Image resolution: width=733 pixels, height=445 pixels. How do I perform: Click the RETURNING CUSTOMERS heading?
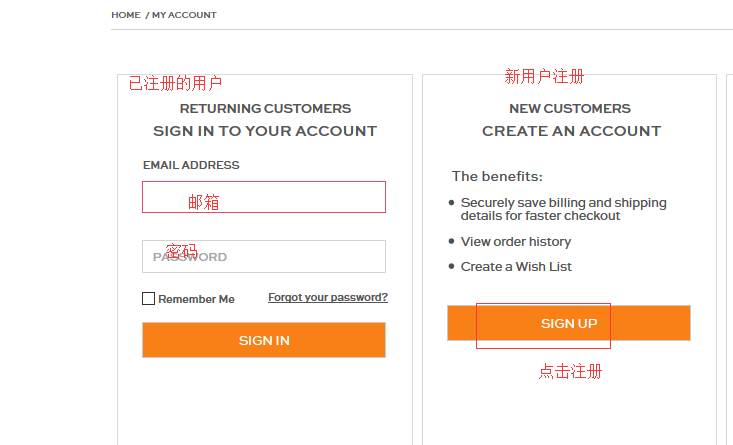265,108
